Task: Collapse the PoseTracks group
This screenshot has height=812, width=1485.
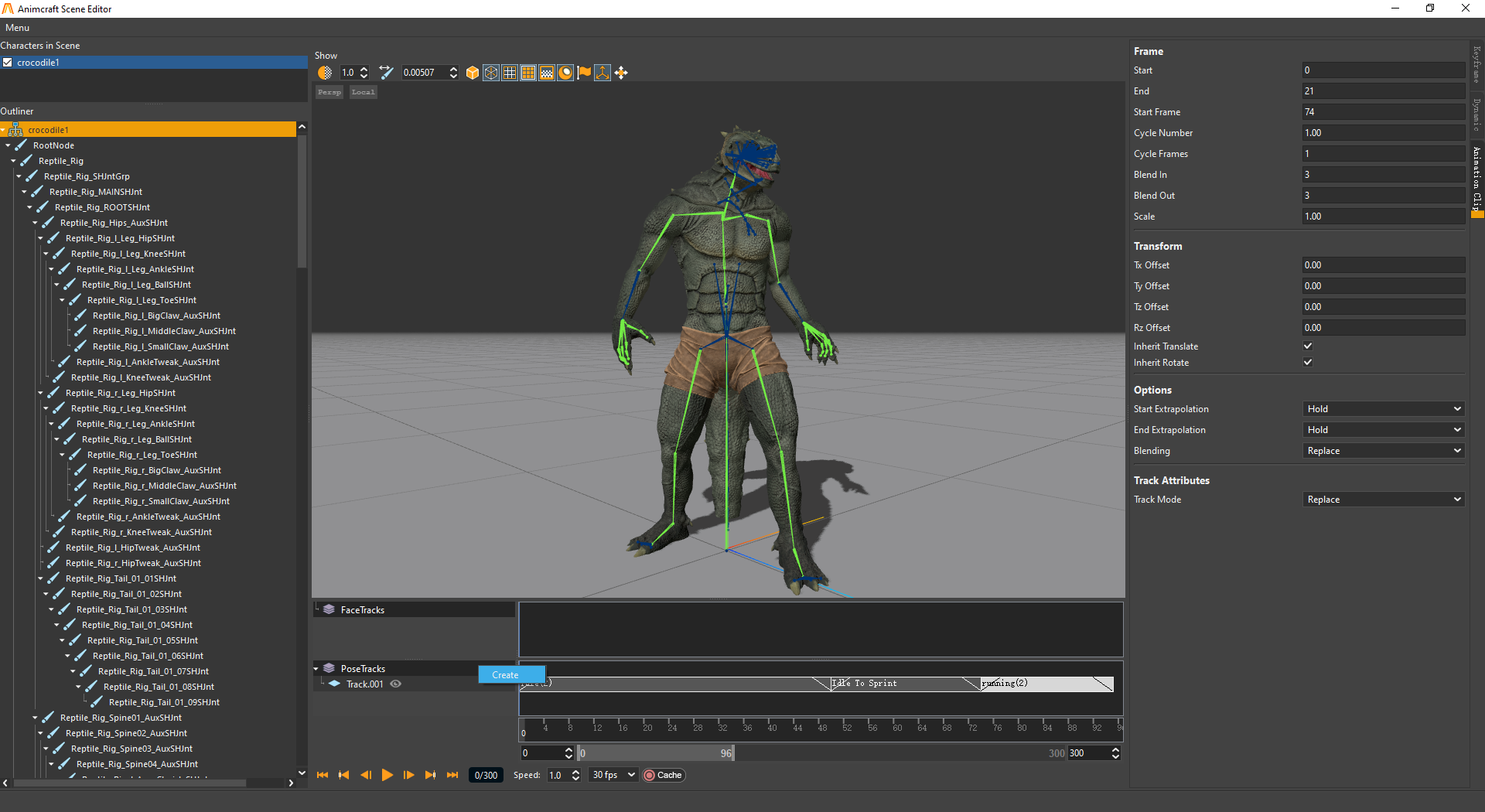Action: coord(316,668)
